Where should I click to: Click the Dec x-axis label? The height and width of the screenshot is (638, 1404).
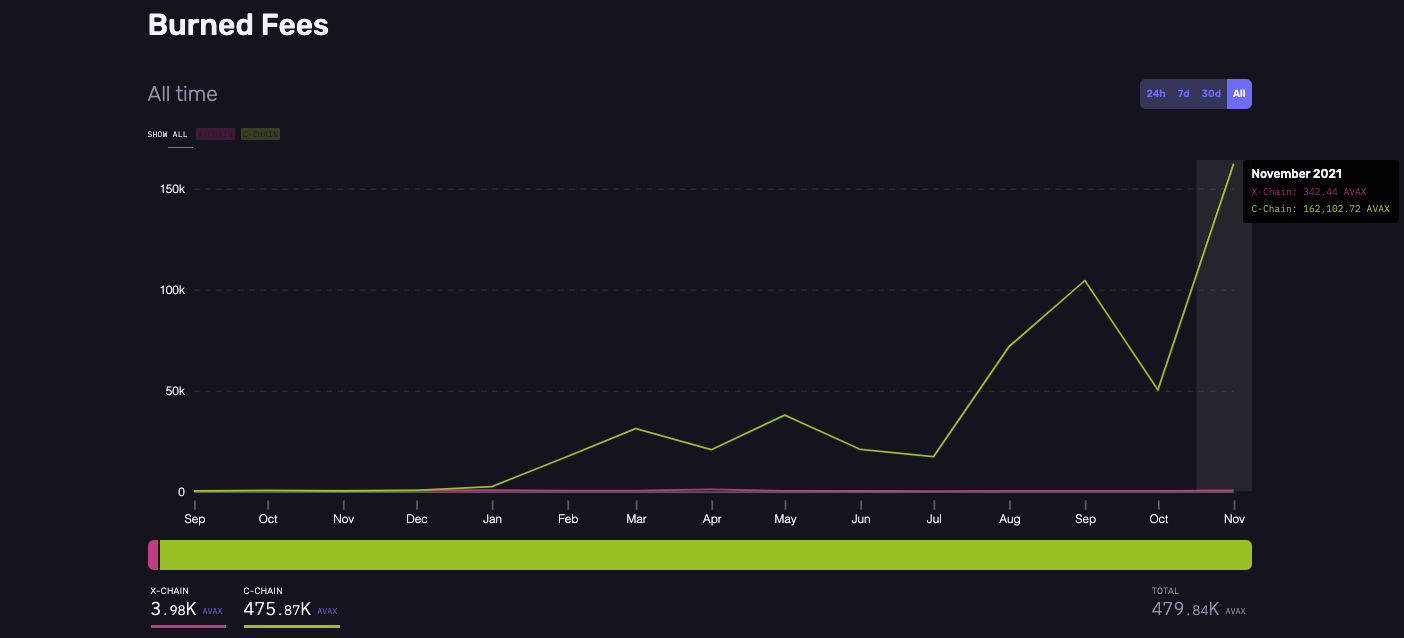click(x=417, y=519)
